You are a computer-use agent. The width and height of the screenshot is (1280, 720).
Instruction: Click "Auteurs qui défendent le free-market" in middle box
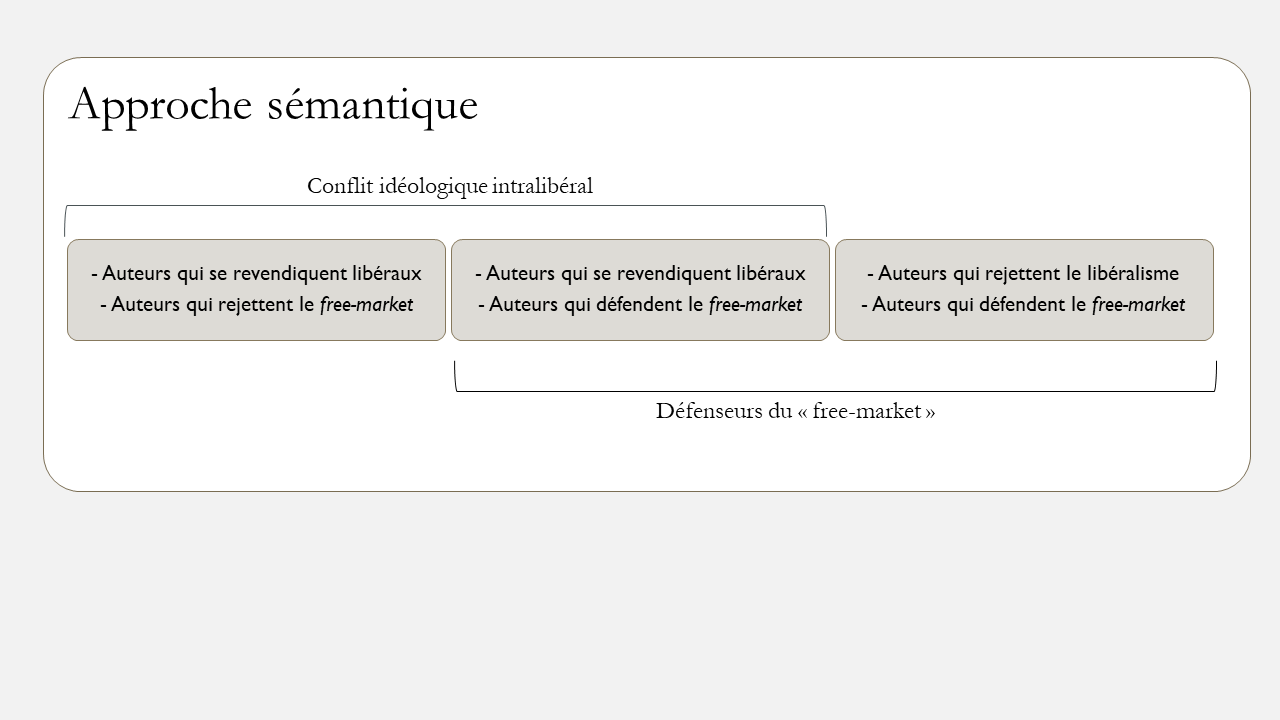click(640, 304)
